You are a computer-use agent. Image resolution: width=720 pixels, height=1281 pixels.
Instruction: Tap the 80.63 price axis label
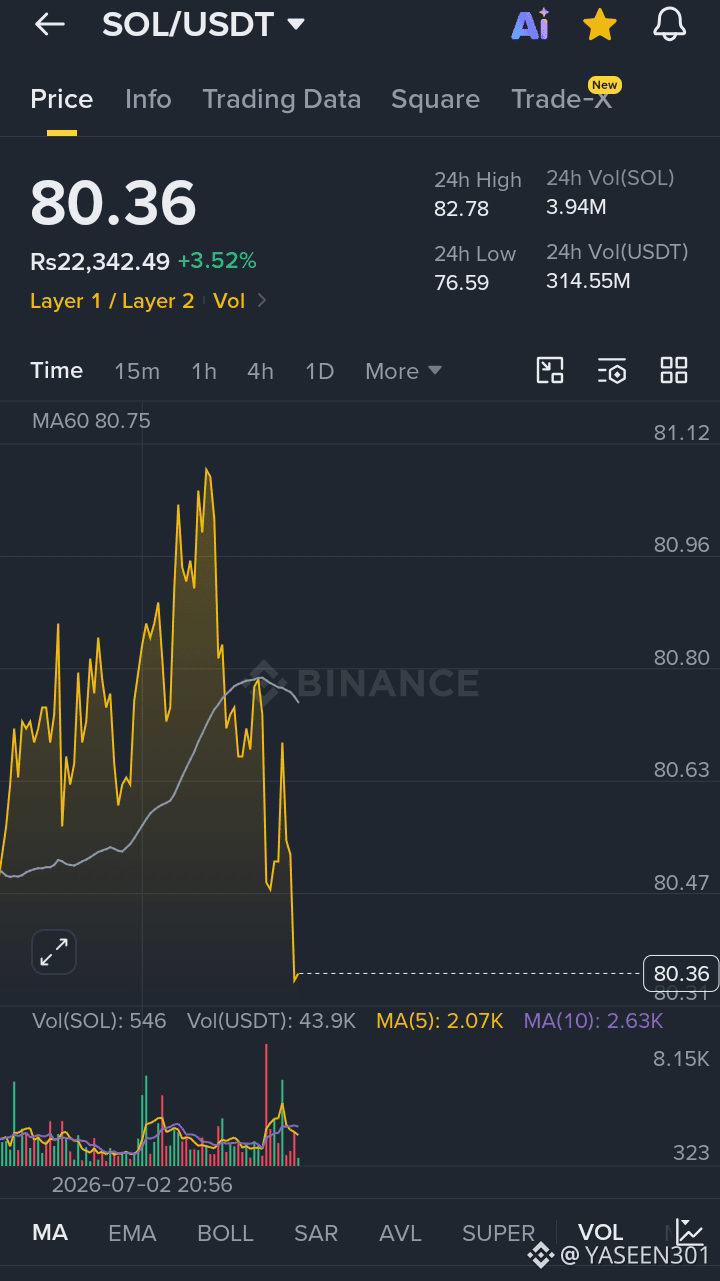681,770
